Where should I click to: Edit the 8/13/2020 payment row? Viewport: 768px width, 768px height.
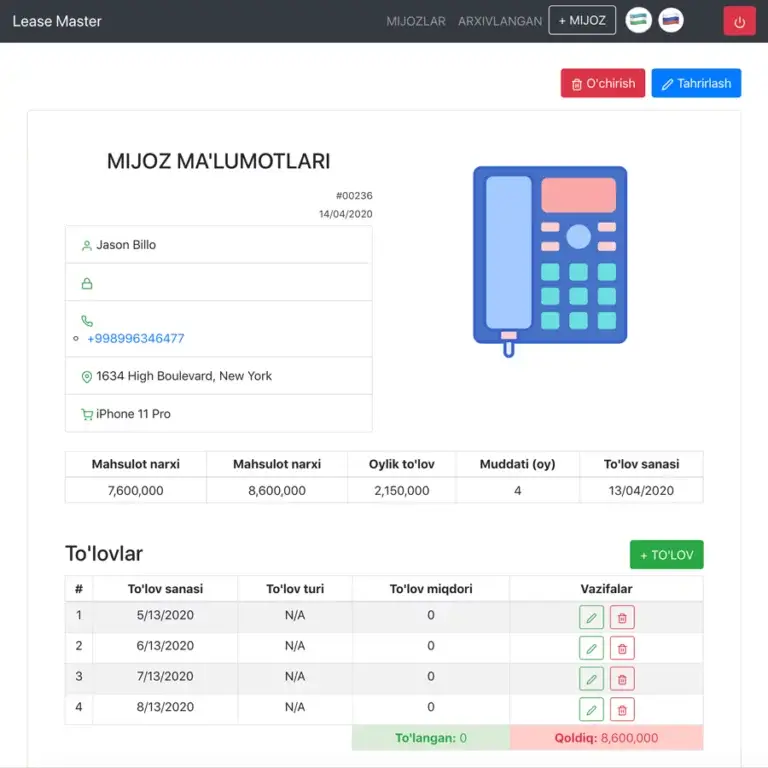pos(591,710)
